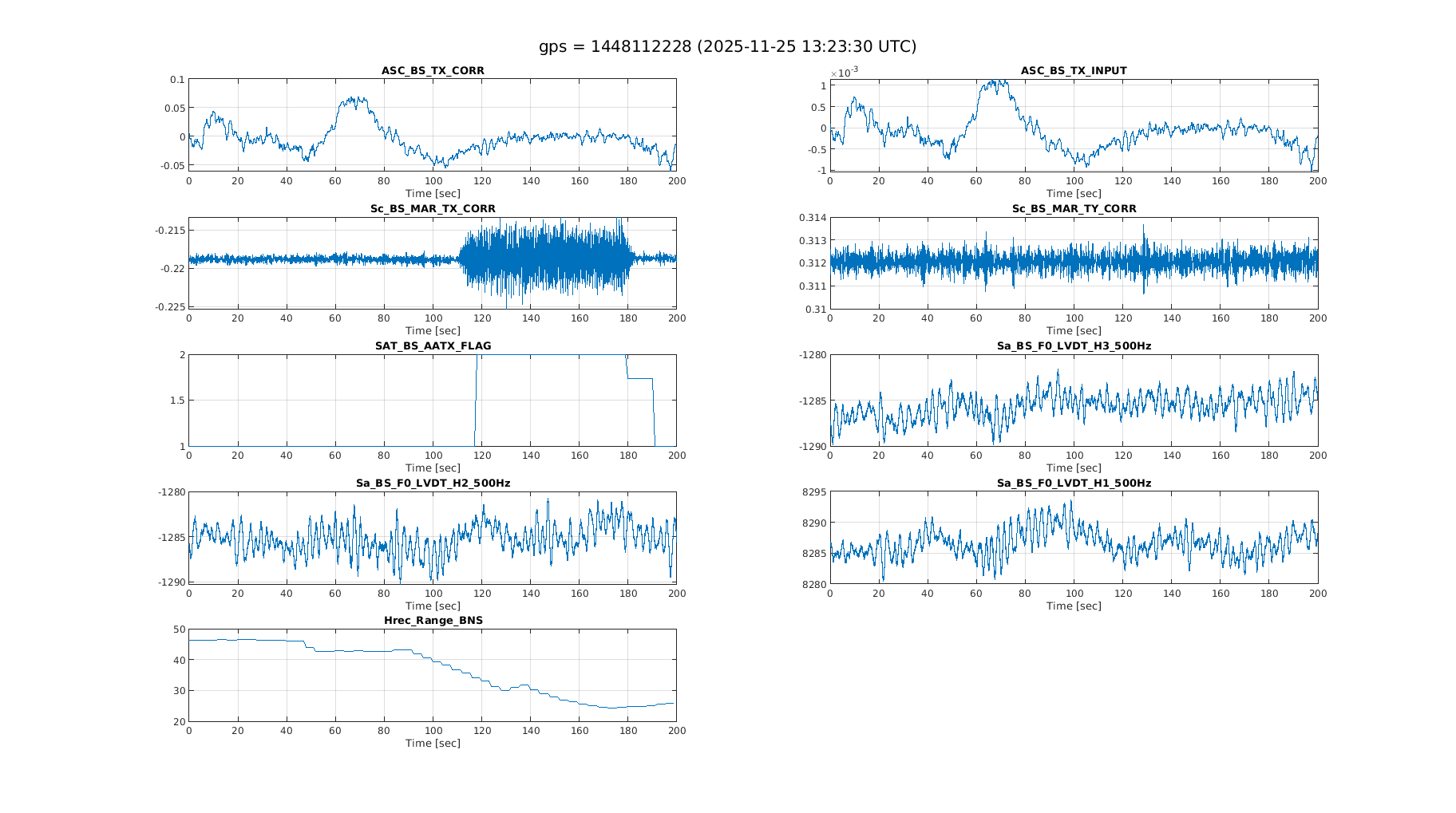Click the Time [sec] label under Hrec_Range_BNS

point(433,743)
